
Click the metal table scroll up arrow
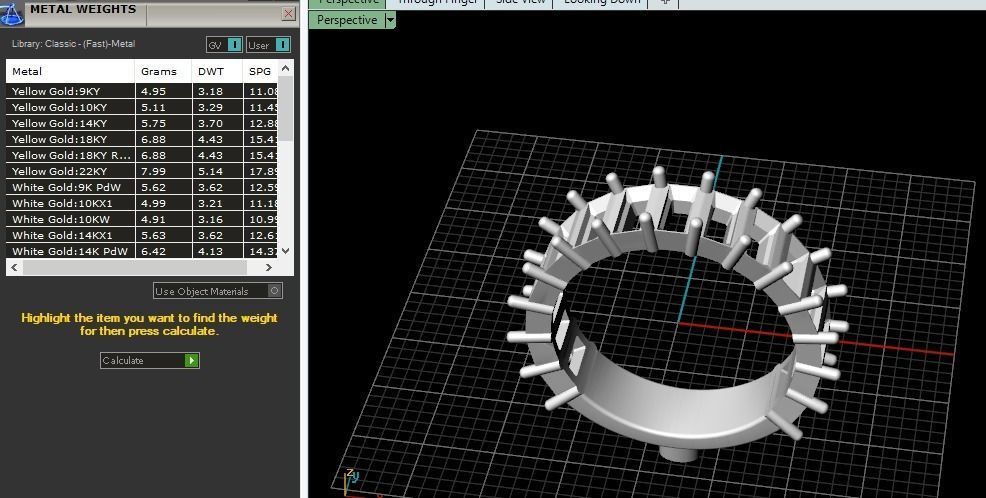[285, 68]
